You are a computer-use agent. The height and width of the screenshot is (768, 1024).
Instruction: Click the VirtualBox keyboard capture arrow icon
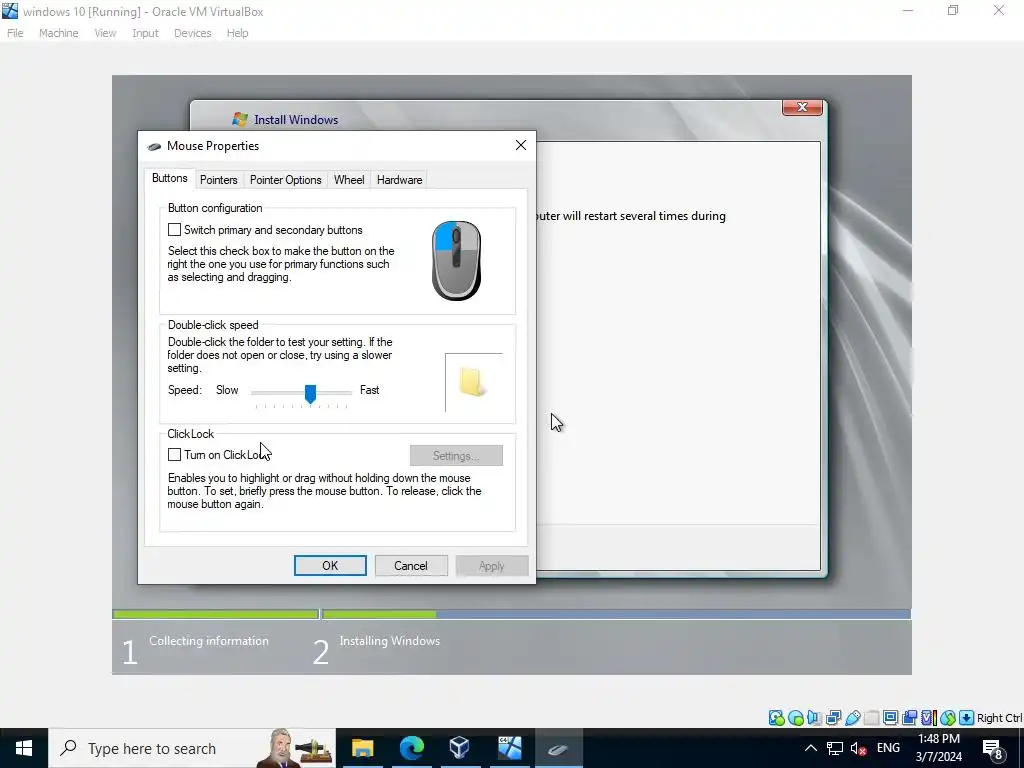966,718
